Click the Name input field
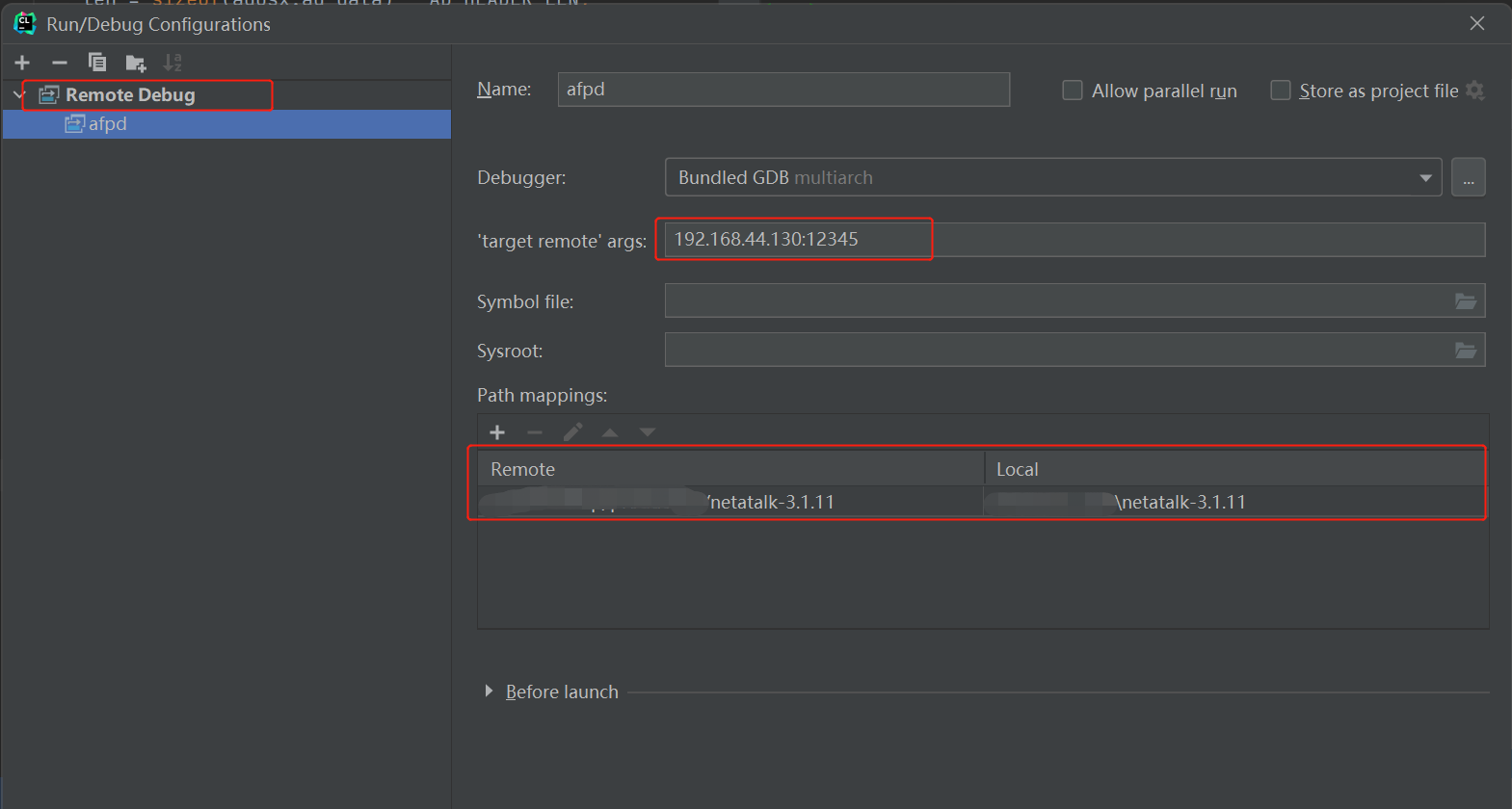Viewport: 1512px width, 809px height. 783,90
